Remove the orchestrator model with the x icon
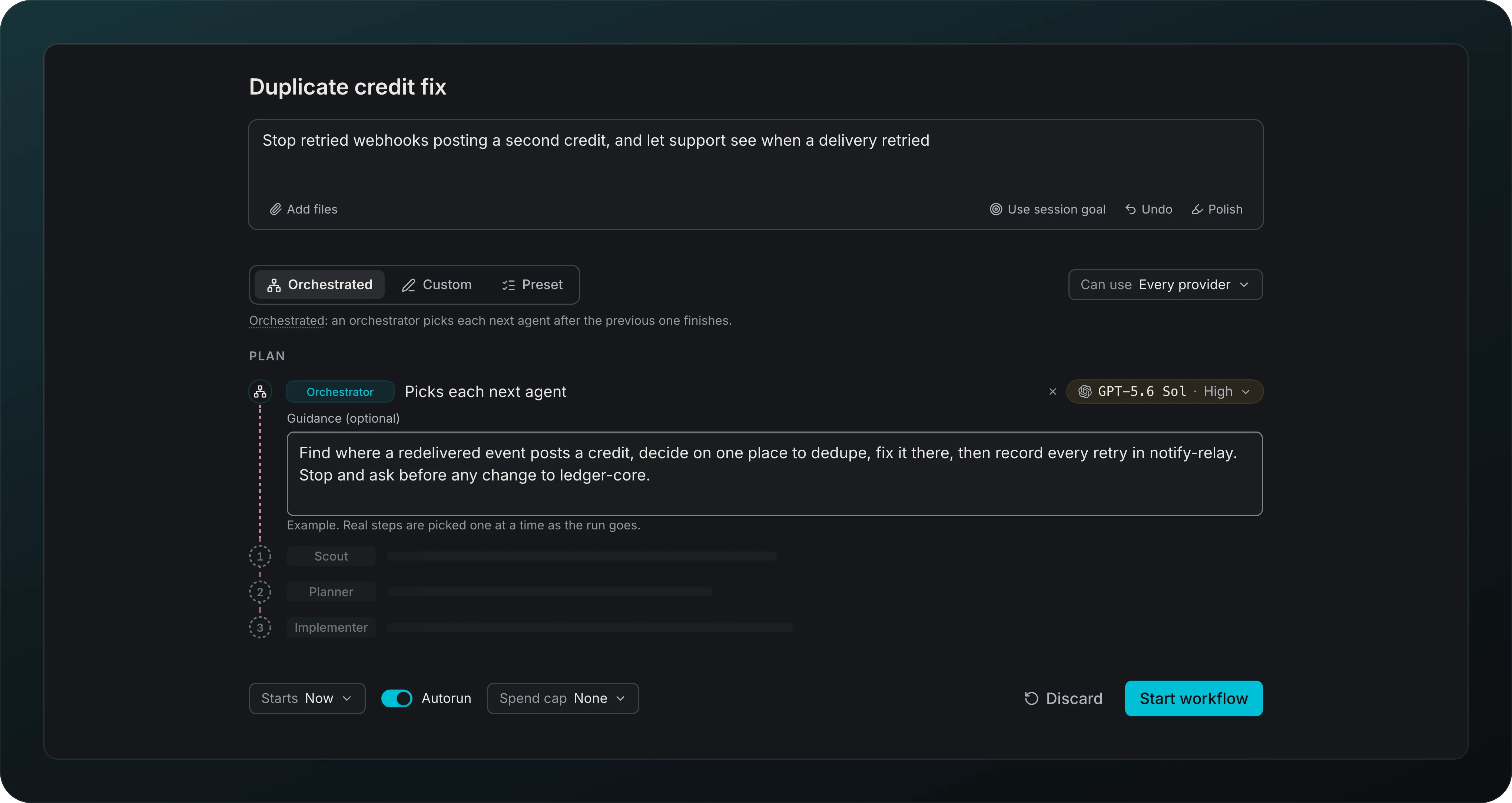This screenshot has height=803, width=1512. click(x=1052, y=391)
